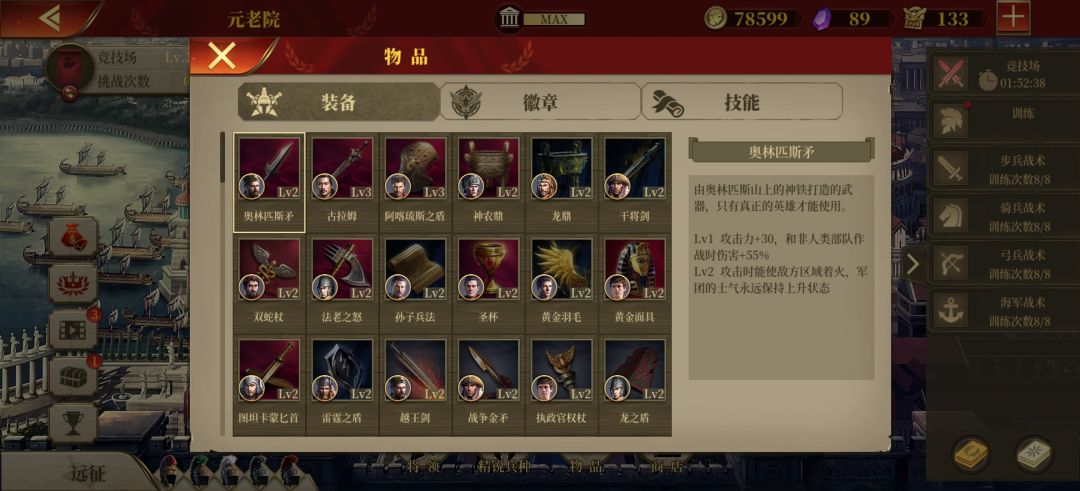Add currency with the plus button

(1012, 18)
